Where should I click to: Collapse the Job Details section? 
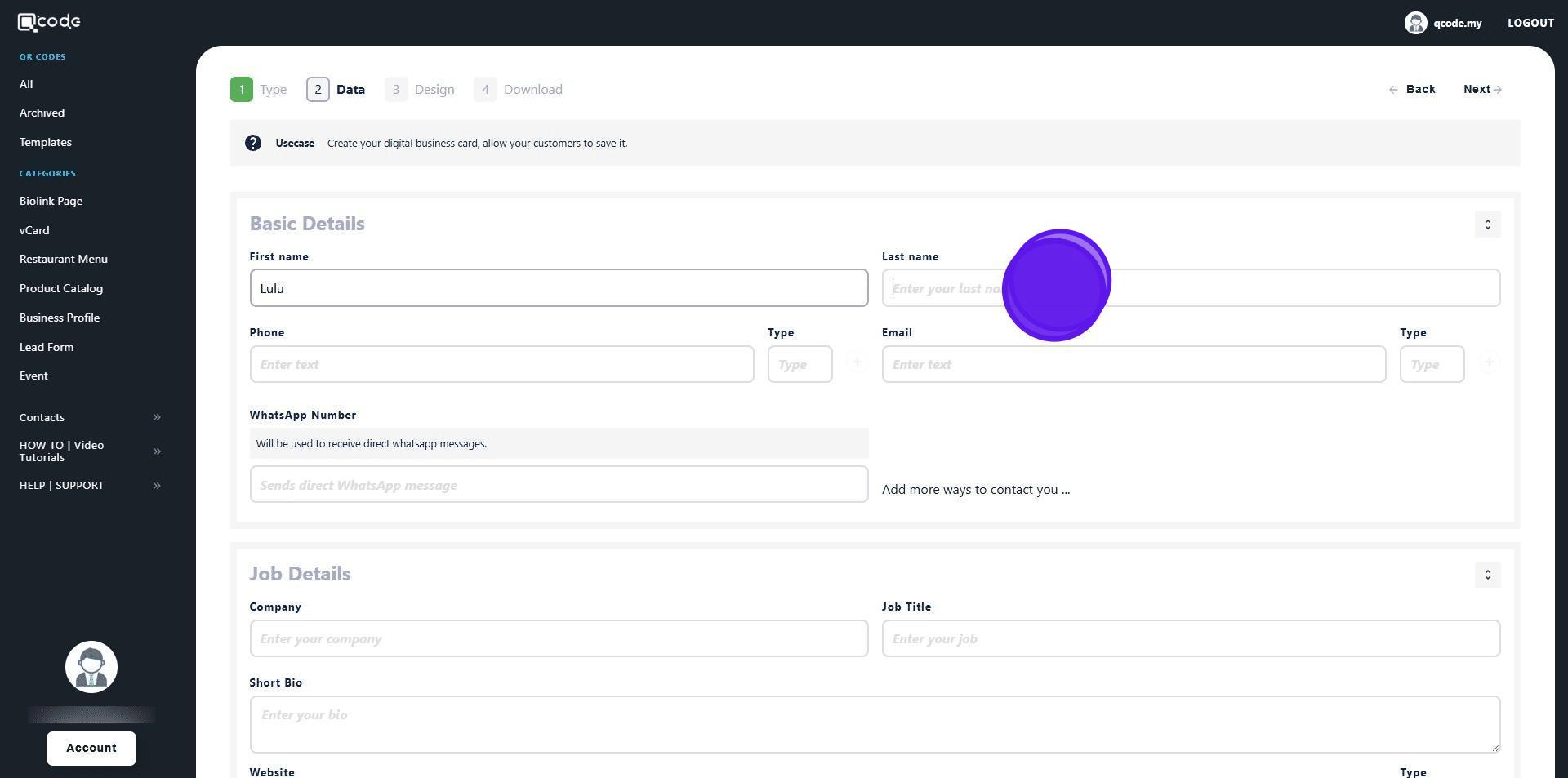click(1487, 575)
